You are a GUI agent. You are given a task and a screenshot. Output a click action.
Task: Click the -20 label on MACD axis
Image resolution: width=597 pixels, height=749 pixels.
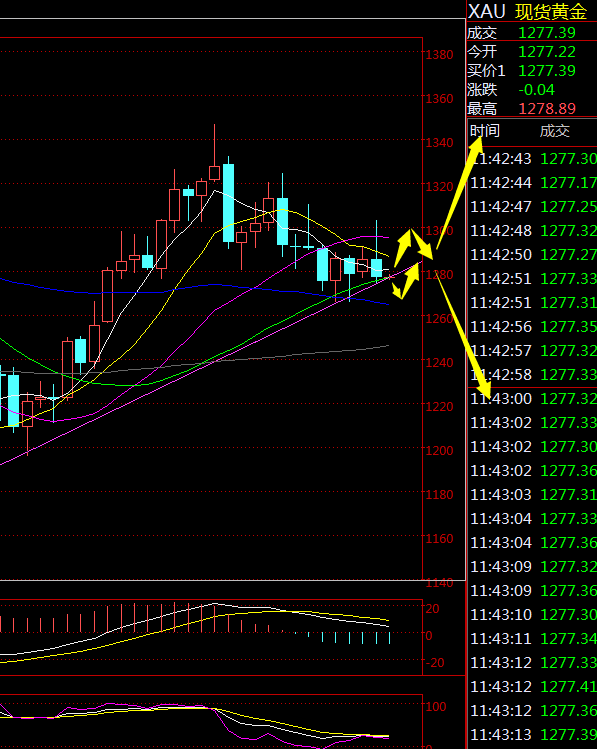tap(435, 663)
